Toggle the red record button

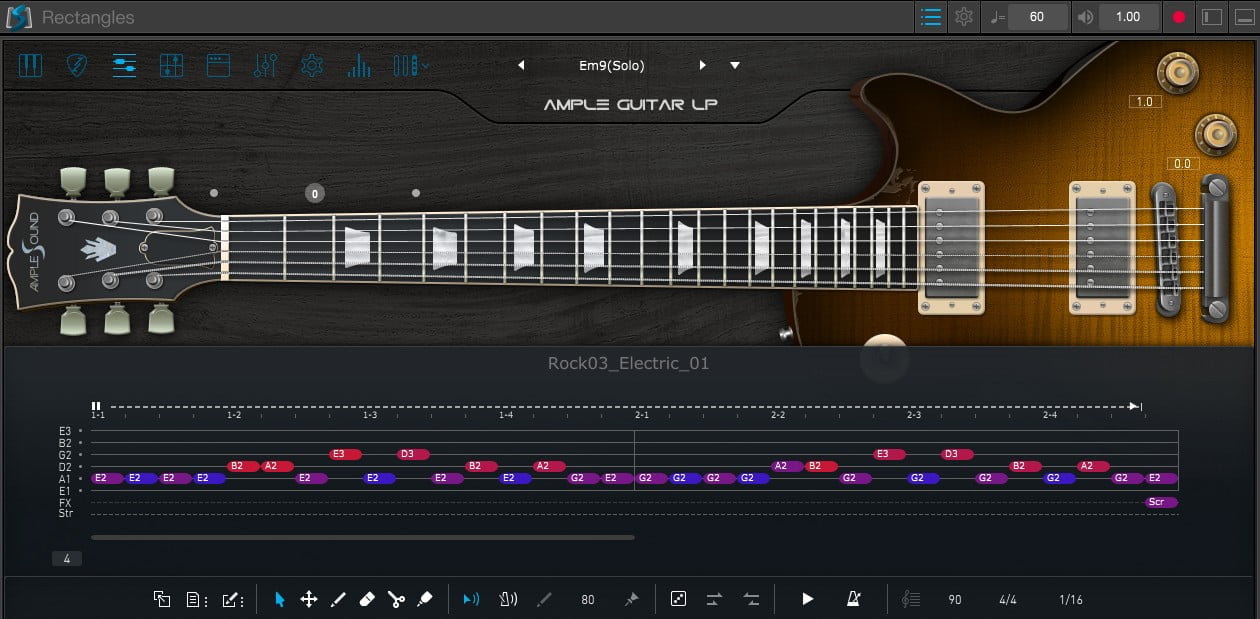coord(1179,17)
